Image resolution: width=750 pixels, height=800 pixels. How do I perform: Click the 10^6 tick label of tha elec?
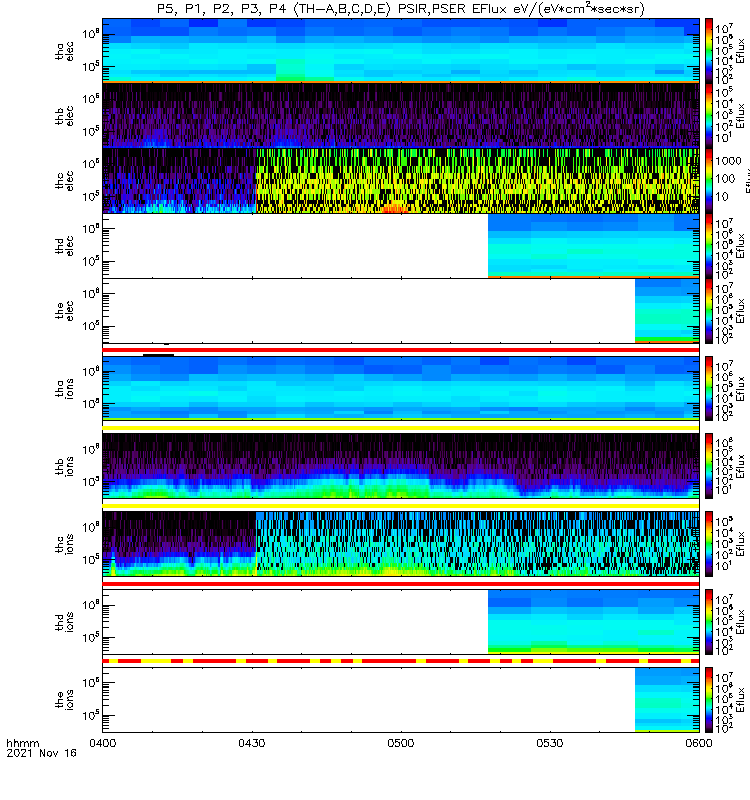tap(91, 34)
